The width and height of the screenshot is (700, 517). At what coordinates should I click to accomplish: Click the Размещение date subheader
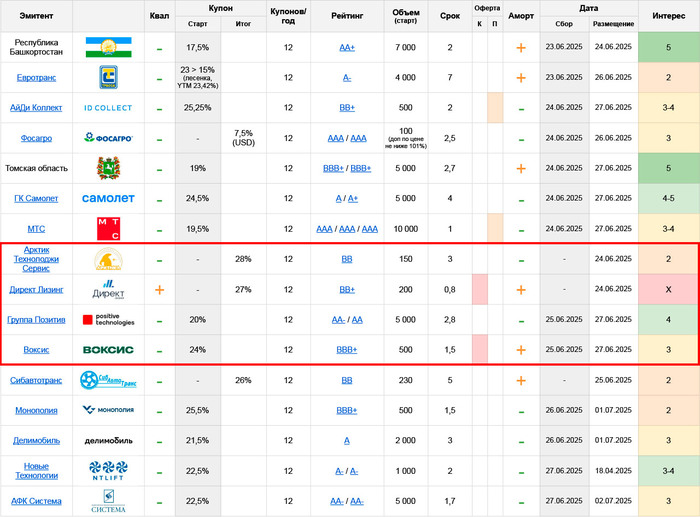click(x=613, y=24)
